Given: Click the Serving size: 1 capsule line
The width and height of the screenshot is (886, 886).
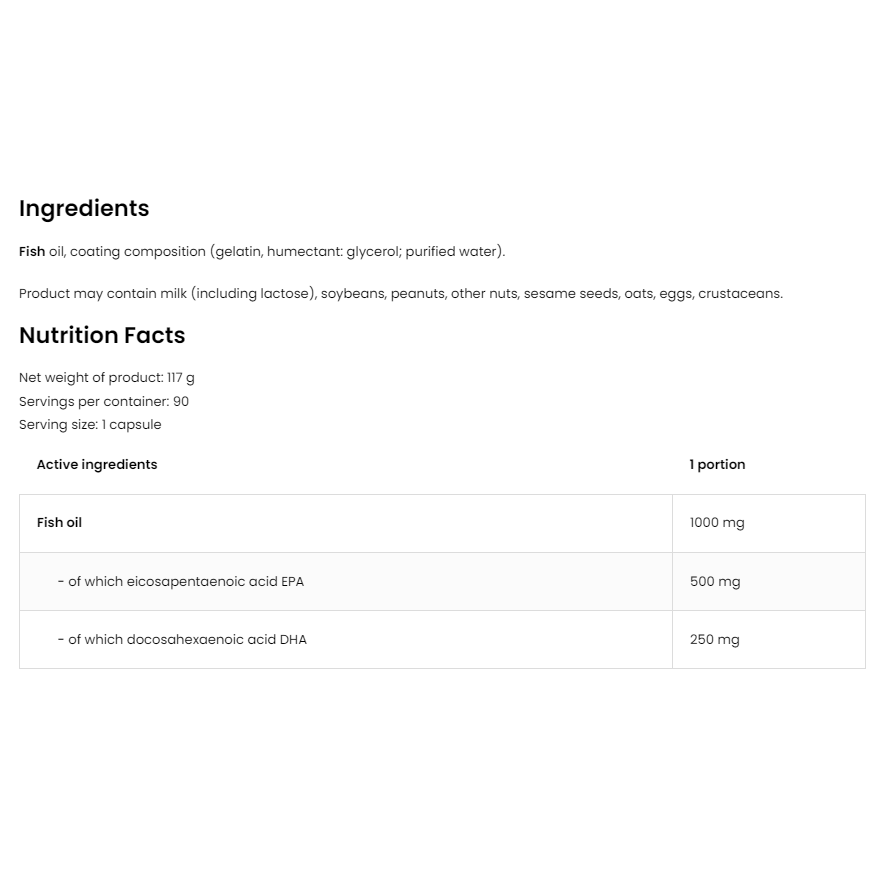Looking at the screenshot, I should (x=90, y=424).
